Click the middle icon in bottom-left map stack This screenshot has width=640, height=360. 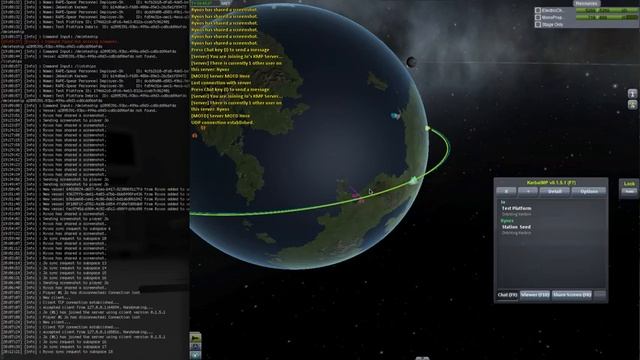pos(196,347)
